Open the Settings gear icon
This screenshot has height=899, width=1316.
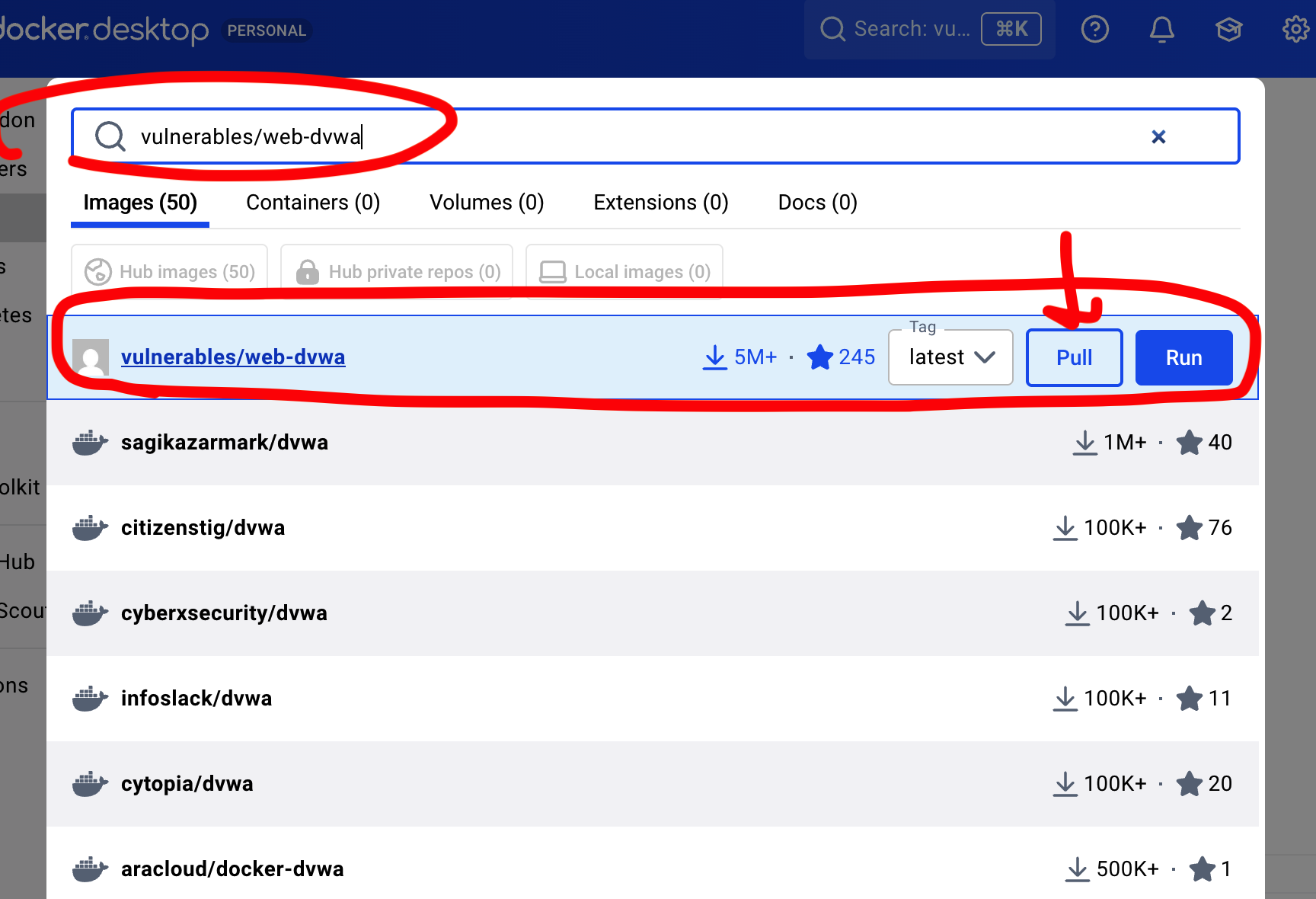[x=1295, y=30]
